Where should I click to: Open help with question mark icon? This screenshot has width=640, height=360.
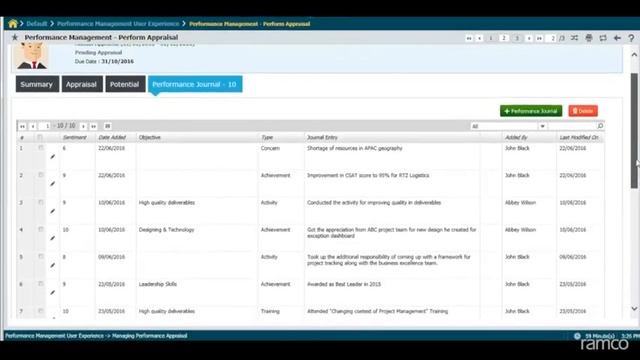pos(631,38)
